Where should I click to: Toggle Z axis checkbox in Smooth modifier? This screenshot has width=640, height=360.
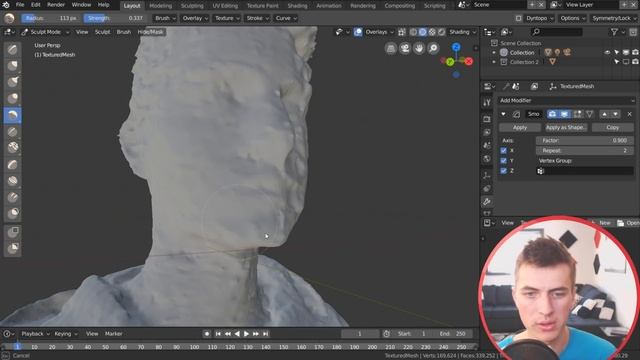click(x=503, y=171)
